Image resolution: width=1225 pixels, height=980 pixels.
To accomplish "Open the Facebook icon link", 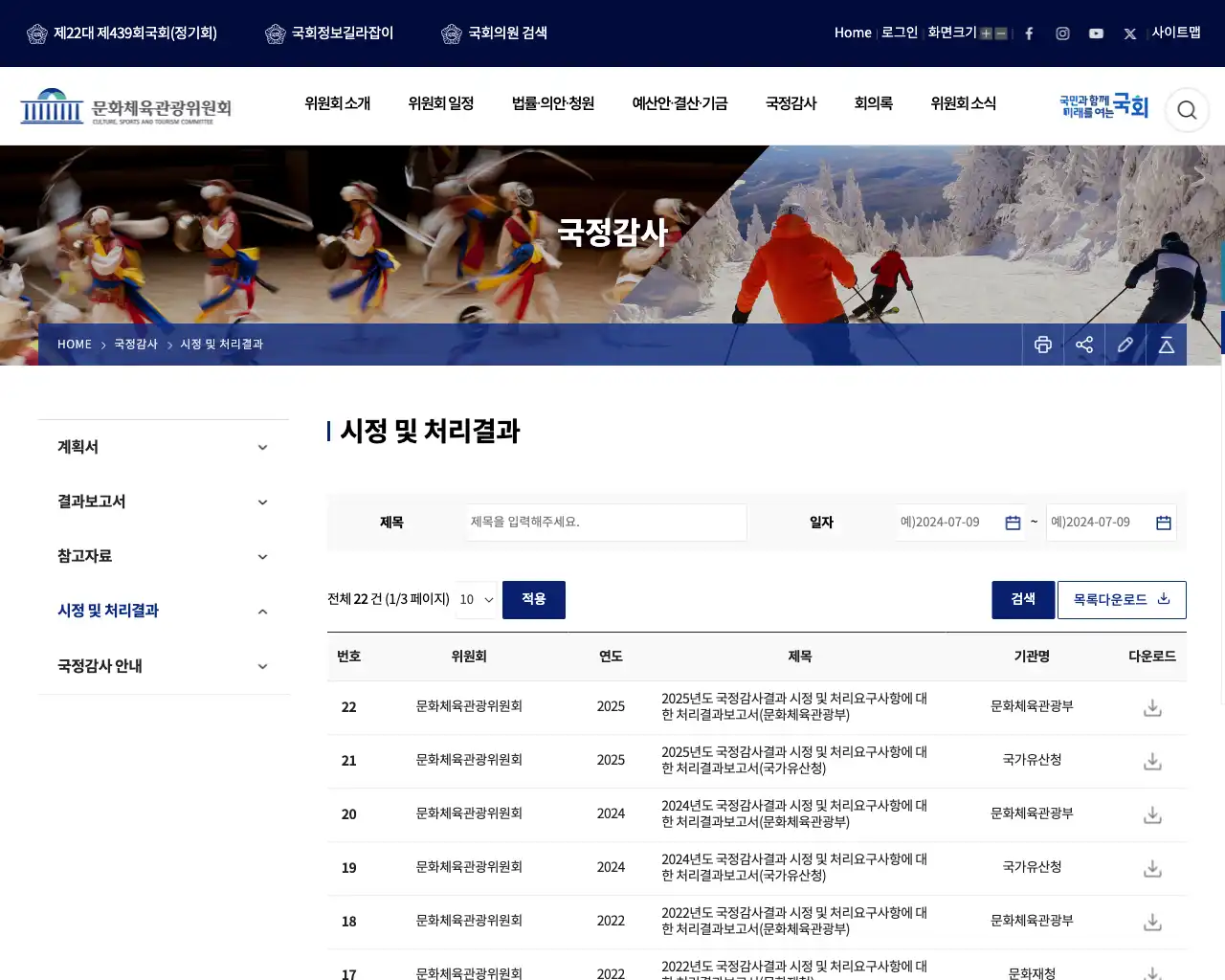I will tap(1029, 33).
